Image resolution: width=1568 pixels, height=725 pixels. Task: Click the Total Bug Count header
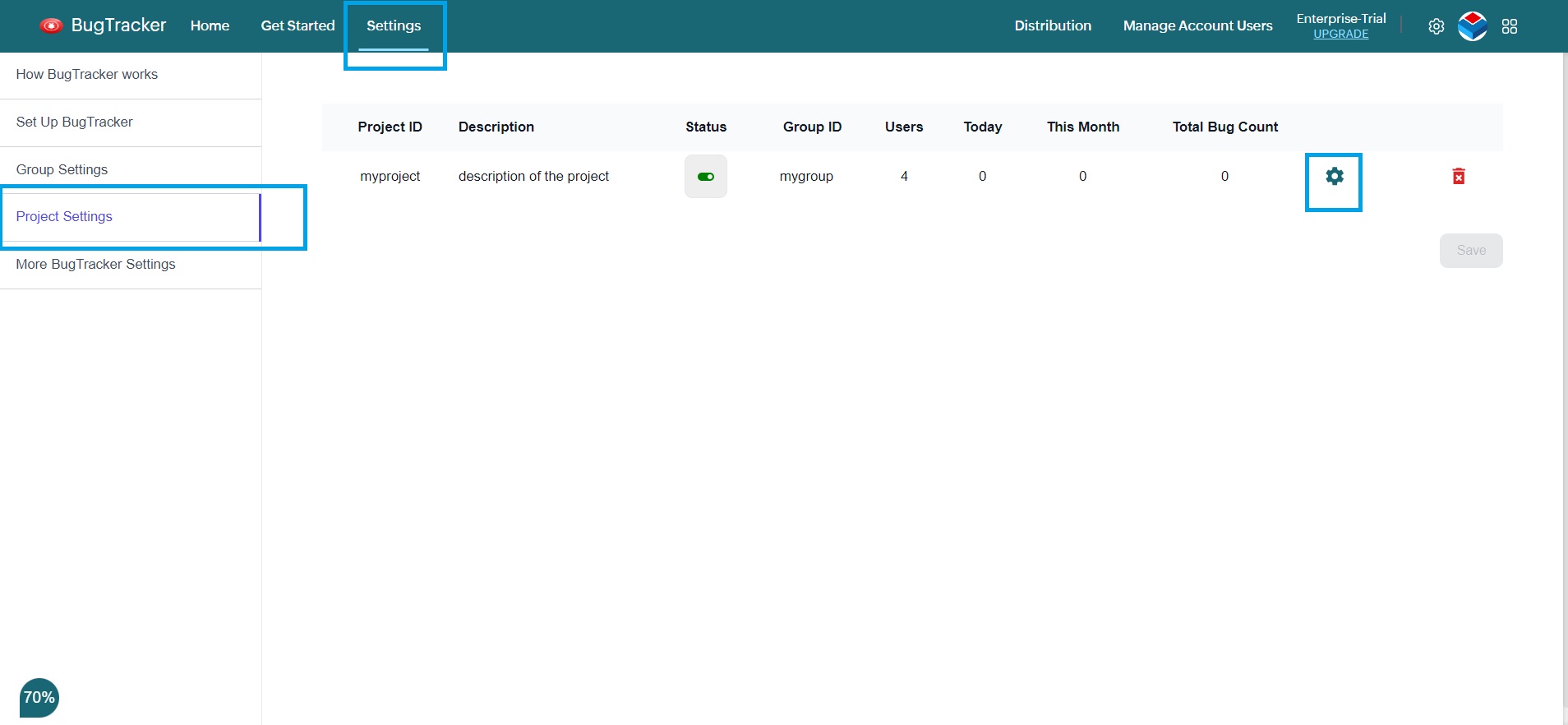click(1225, 127)
